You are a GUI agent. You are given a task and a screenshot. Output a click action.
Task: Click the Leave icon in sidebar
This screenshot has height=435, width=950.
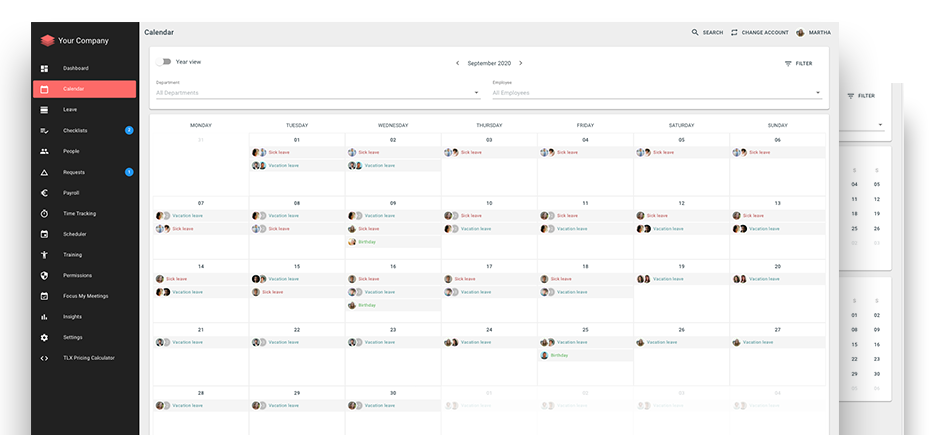44,110
